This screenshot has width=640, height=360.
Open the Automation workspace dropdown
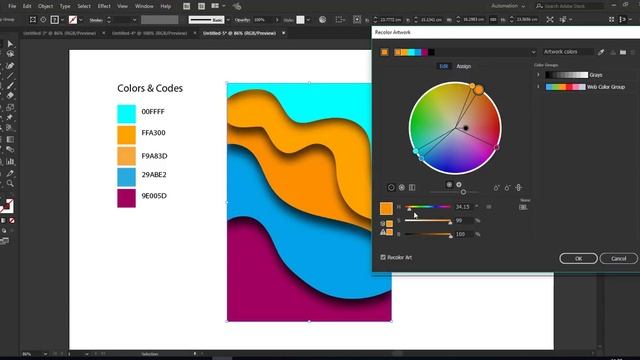(508, 6)
